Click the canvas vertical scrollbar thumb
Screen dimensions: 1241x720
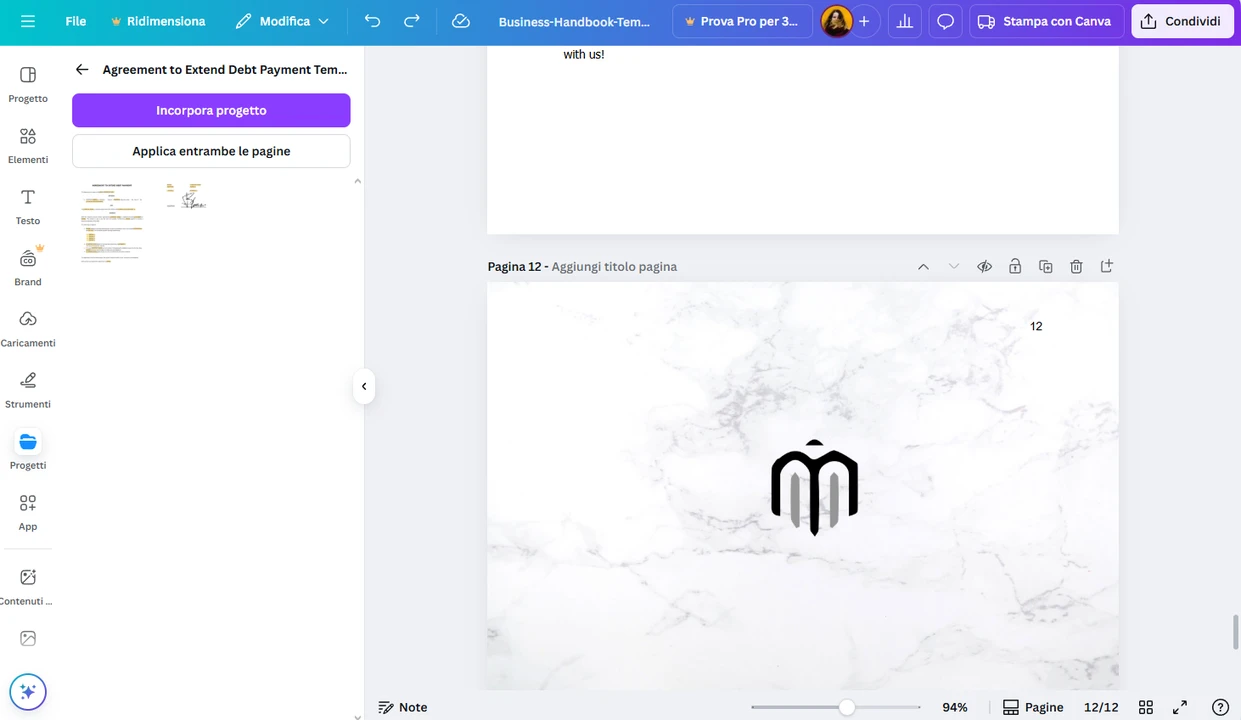pyautogui.click(x=1235, y=632)
